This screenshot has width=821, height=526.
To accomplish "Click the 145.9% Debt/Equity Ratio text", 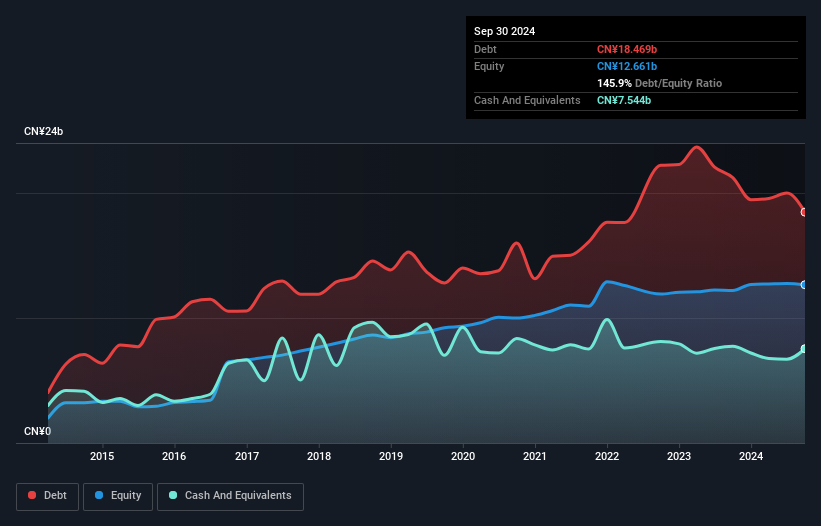I will click(659, 83).
